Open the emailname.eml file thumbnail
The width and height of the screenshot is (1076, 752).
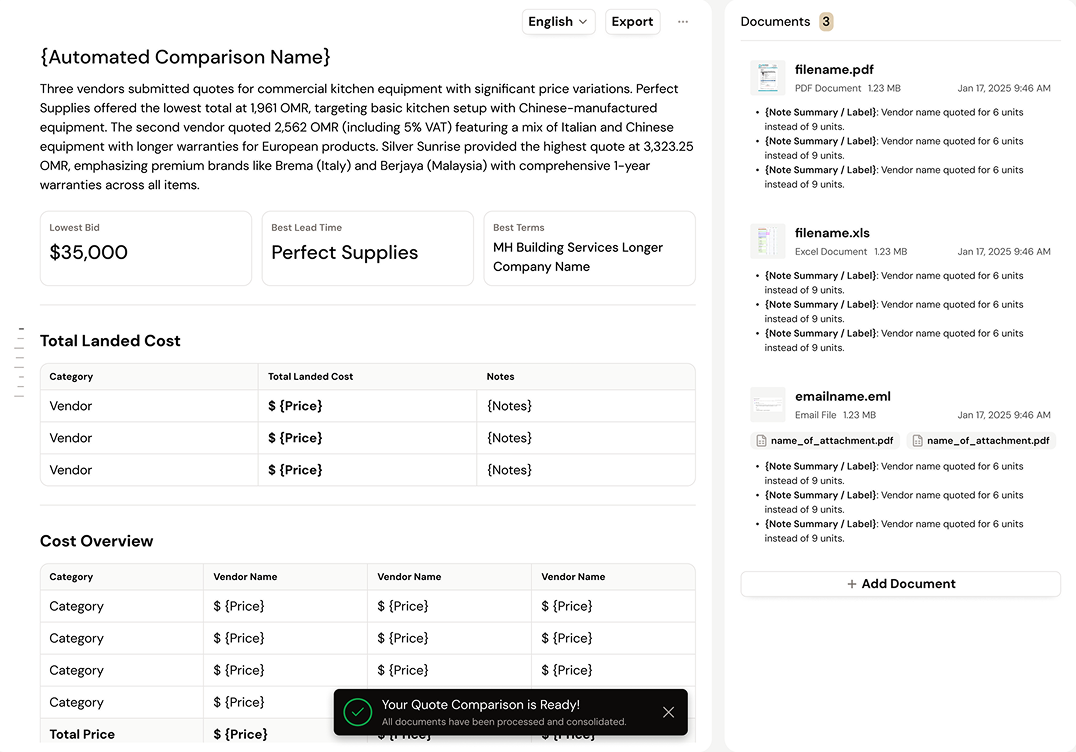tap(768, 404)
